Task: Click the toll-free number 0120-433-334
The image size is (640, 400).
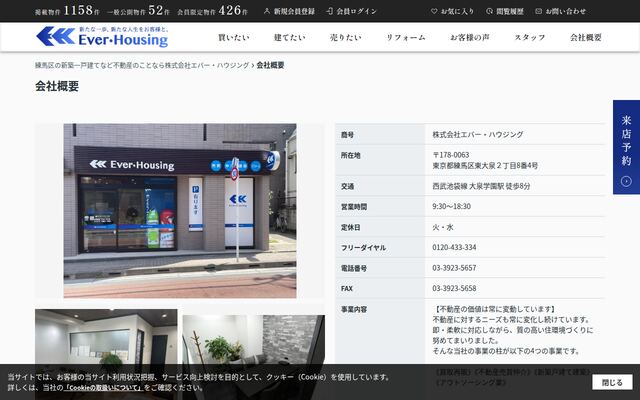Action: (454, 247)
